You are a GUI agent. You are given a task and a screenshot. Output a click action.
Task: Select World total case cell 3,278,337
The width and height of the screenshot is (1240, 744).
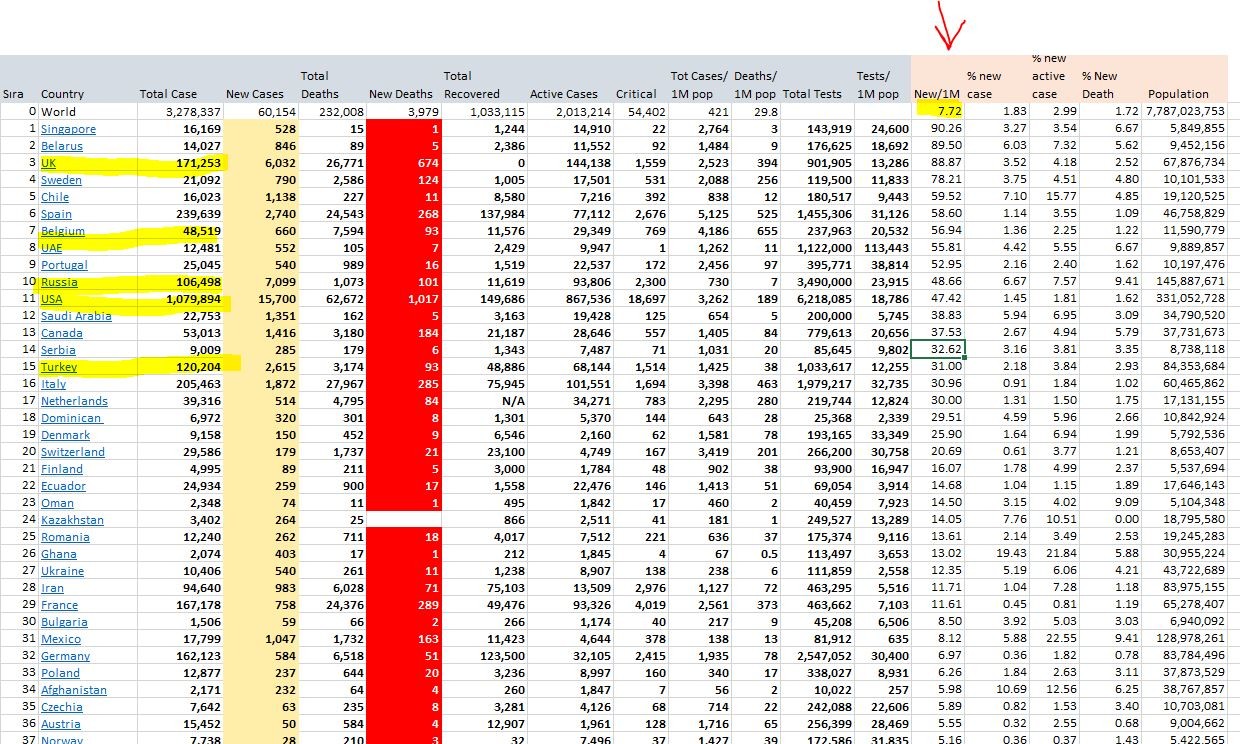pos(180,112)
